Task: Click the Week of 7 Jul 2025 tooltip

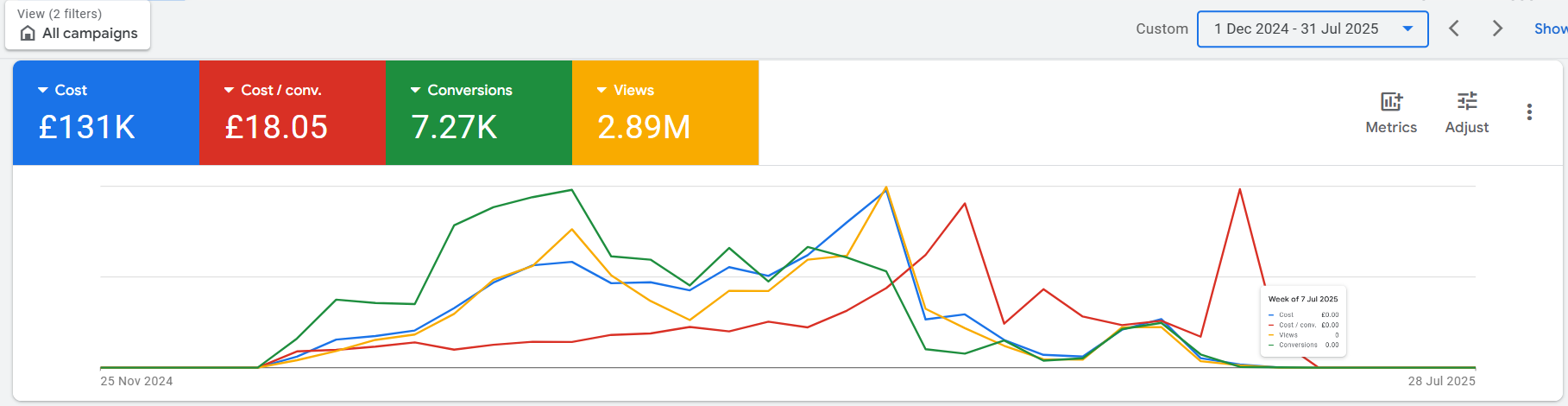Action: coord(1303,321)
